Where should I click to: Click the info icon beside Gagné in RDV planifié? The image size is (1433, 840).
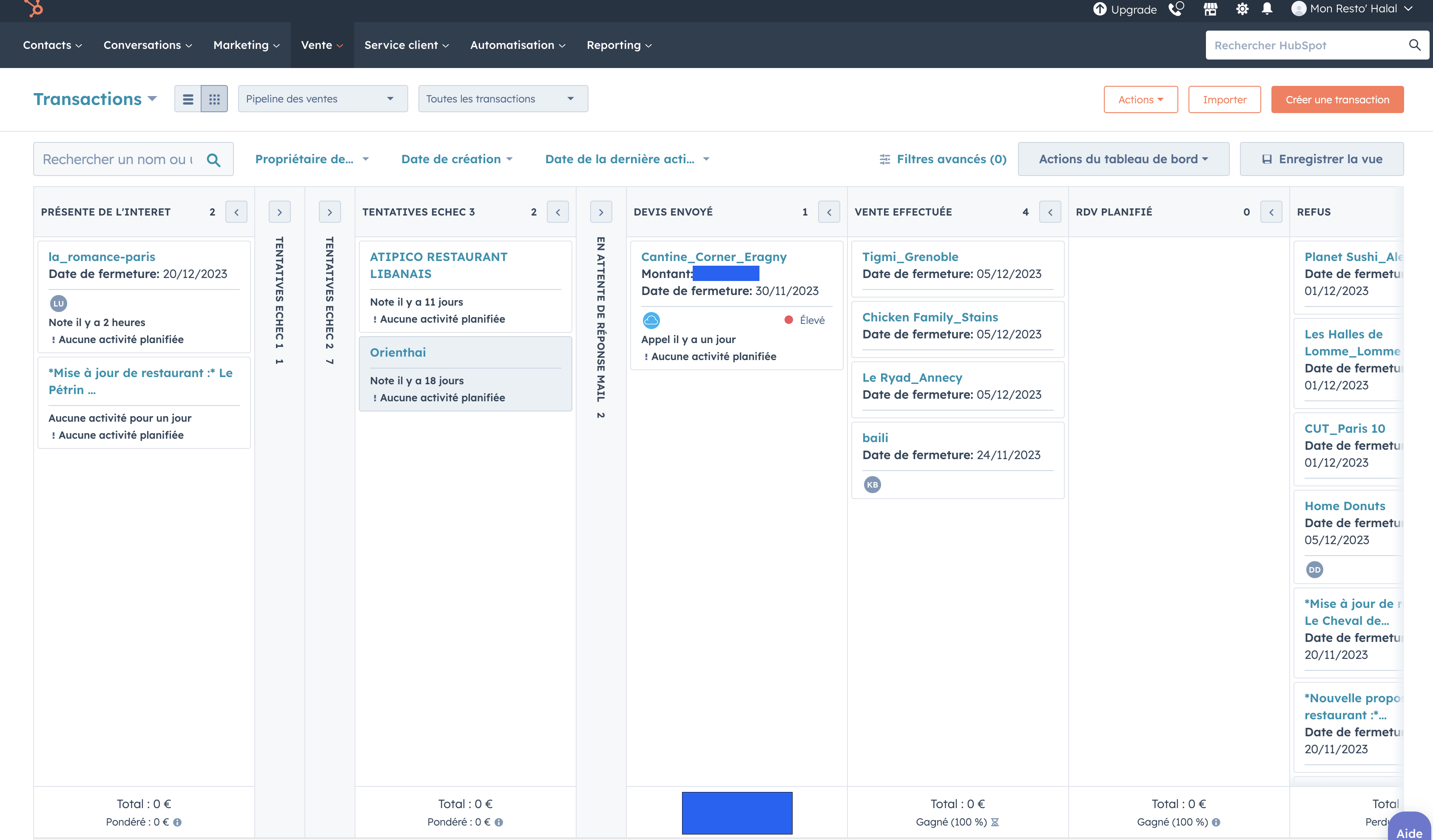1216,823
